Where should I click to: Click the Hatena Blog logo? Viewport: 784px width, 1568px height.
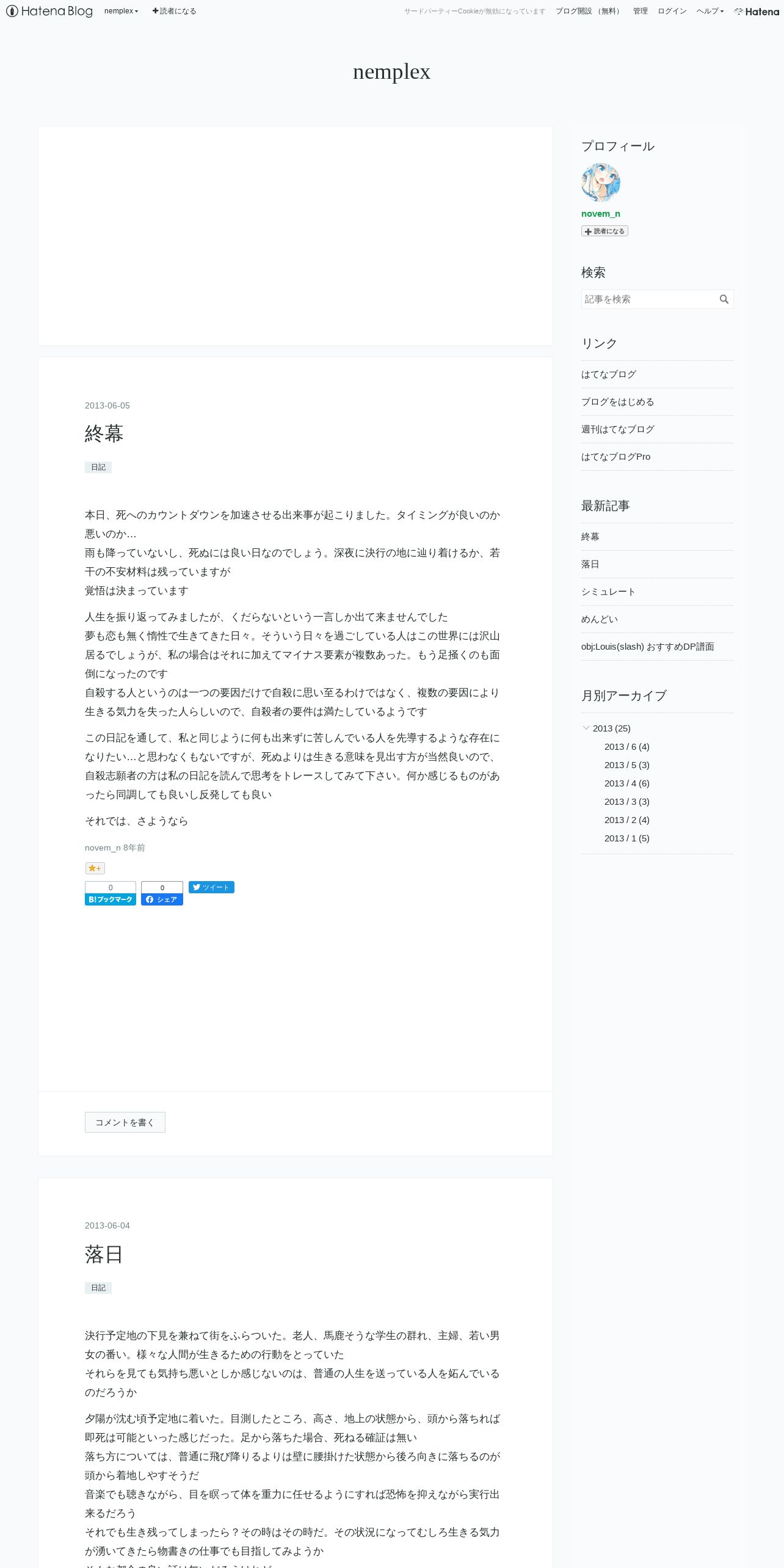pyautogui.click(x=49, y=11)
